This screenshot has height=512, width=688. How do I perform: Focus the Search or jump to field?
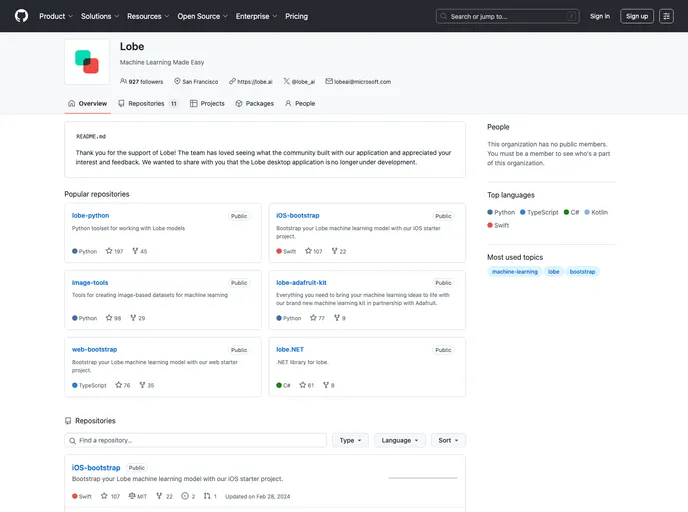point(508,16)
